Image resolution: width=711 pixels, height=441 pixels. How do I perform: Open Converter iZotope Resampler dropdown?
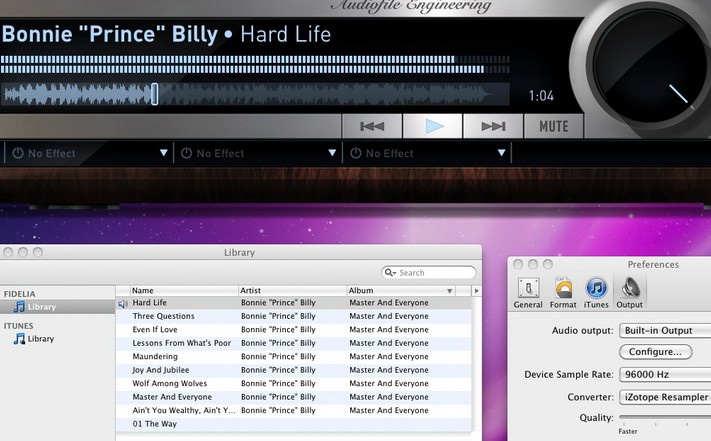665,397
